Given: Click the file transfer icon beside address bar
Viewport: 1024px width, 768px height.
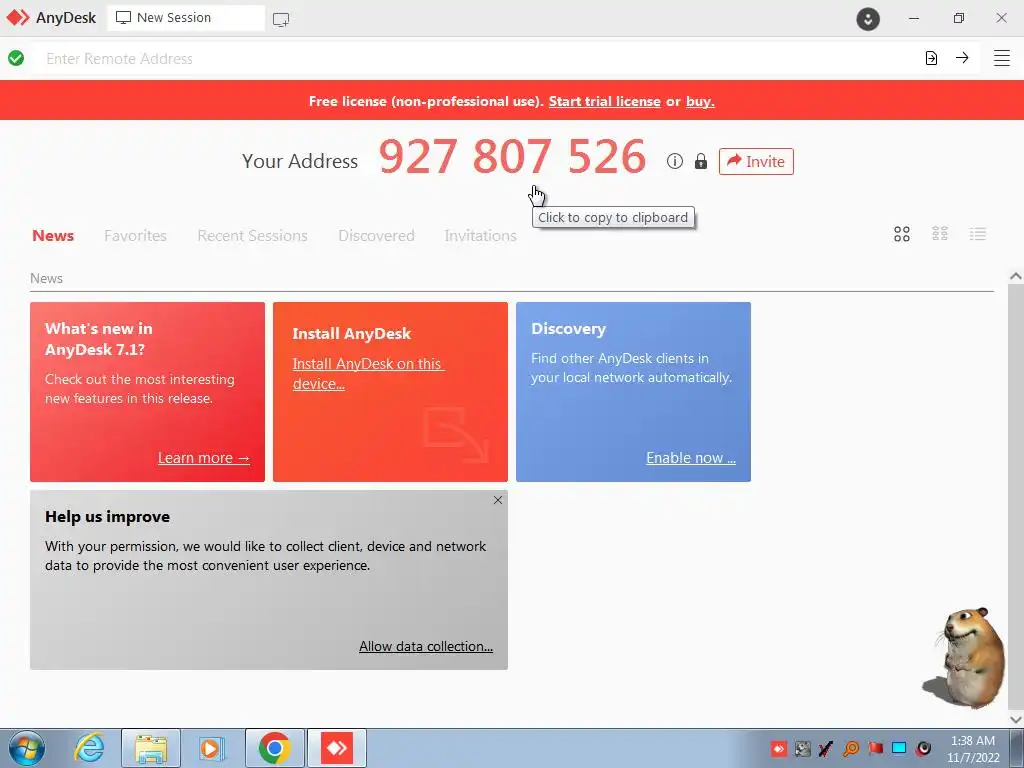Looking at the screenshot, I should click(x=931, y=58).
